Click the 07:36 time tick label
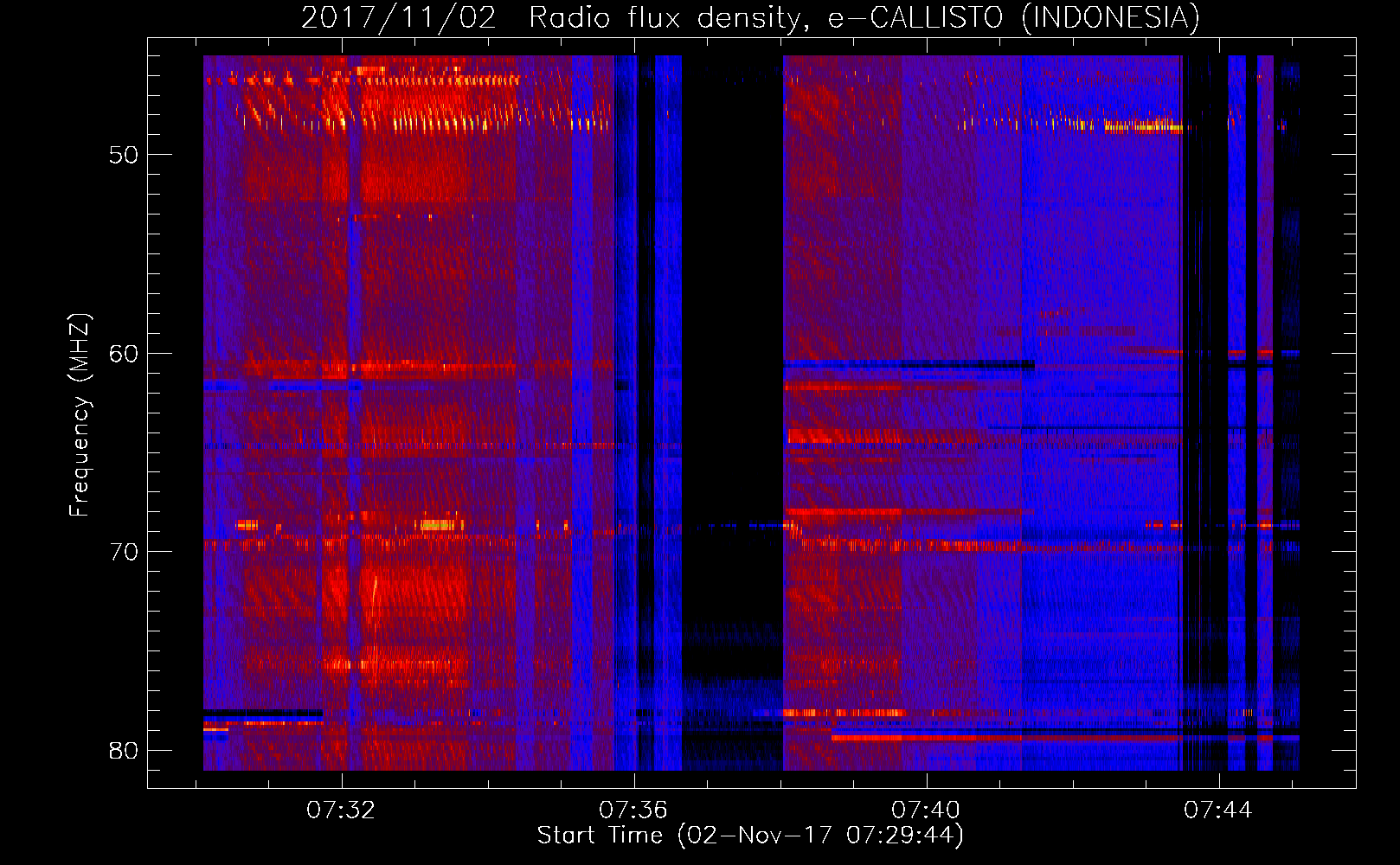 633,810
